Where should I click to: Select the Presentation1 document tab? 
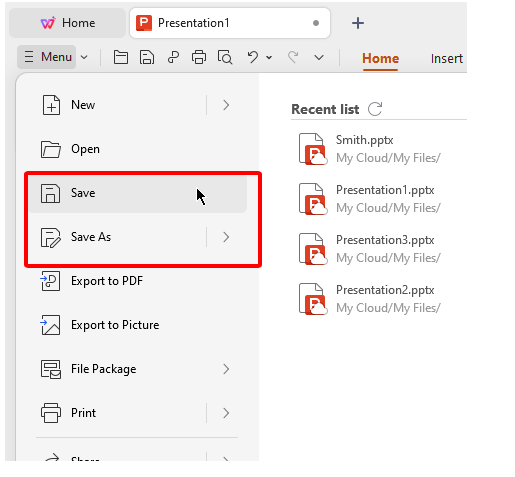coord(230,23)
